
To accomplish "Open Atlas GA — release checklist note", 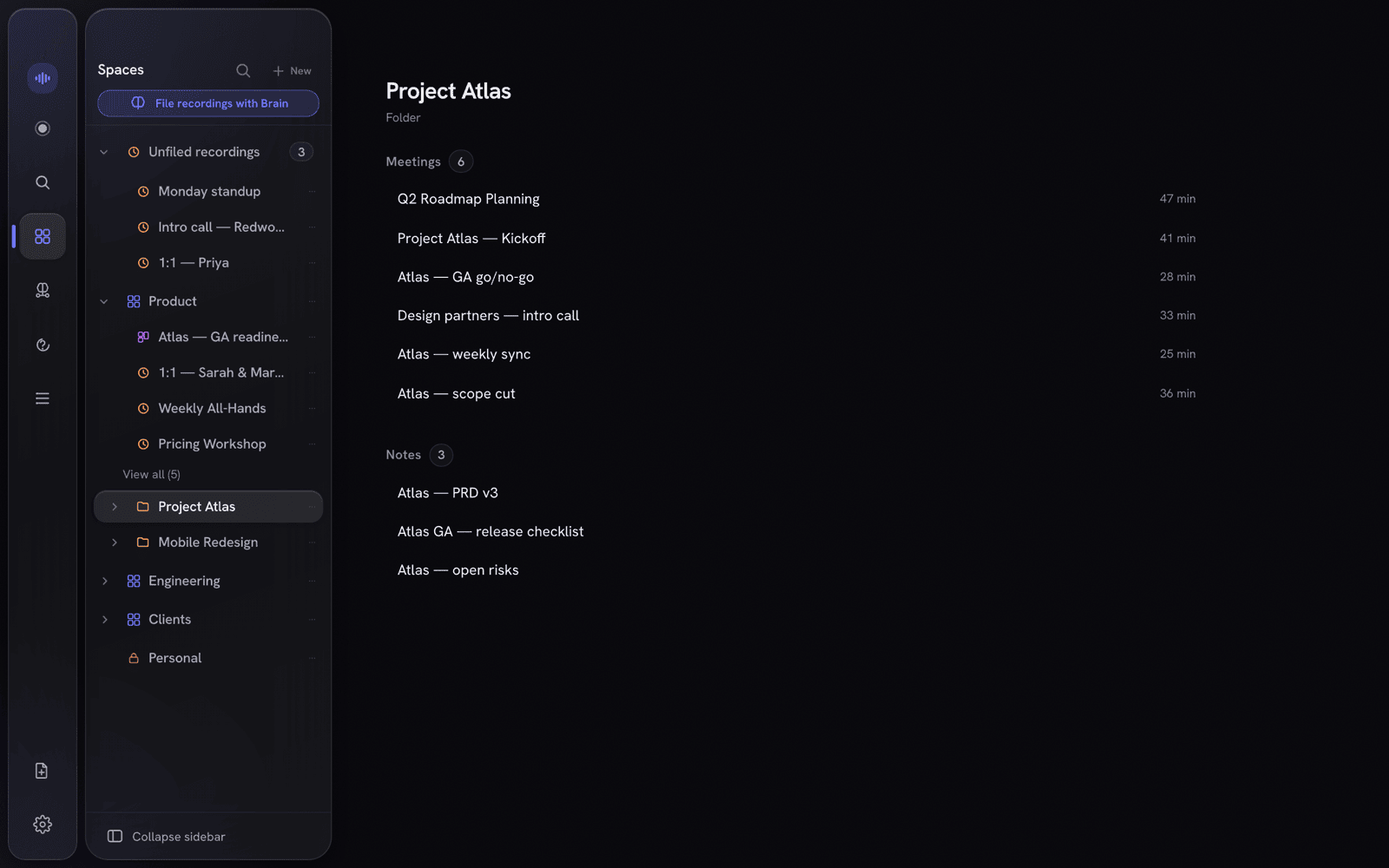I will tap(490, 531).
